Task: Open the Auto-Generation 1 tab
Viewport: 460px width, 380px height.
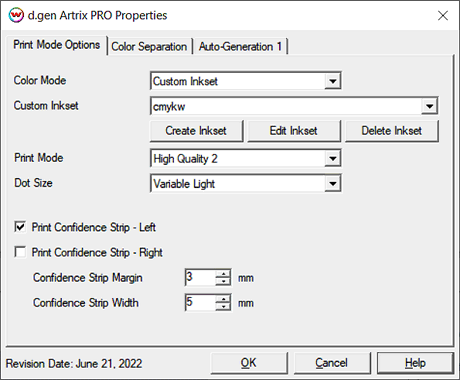Action: pos(240,46)
